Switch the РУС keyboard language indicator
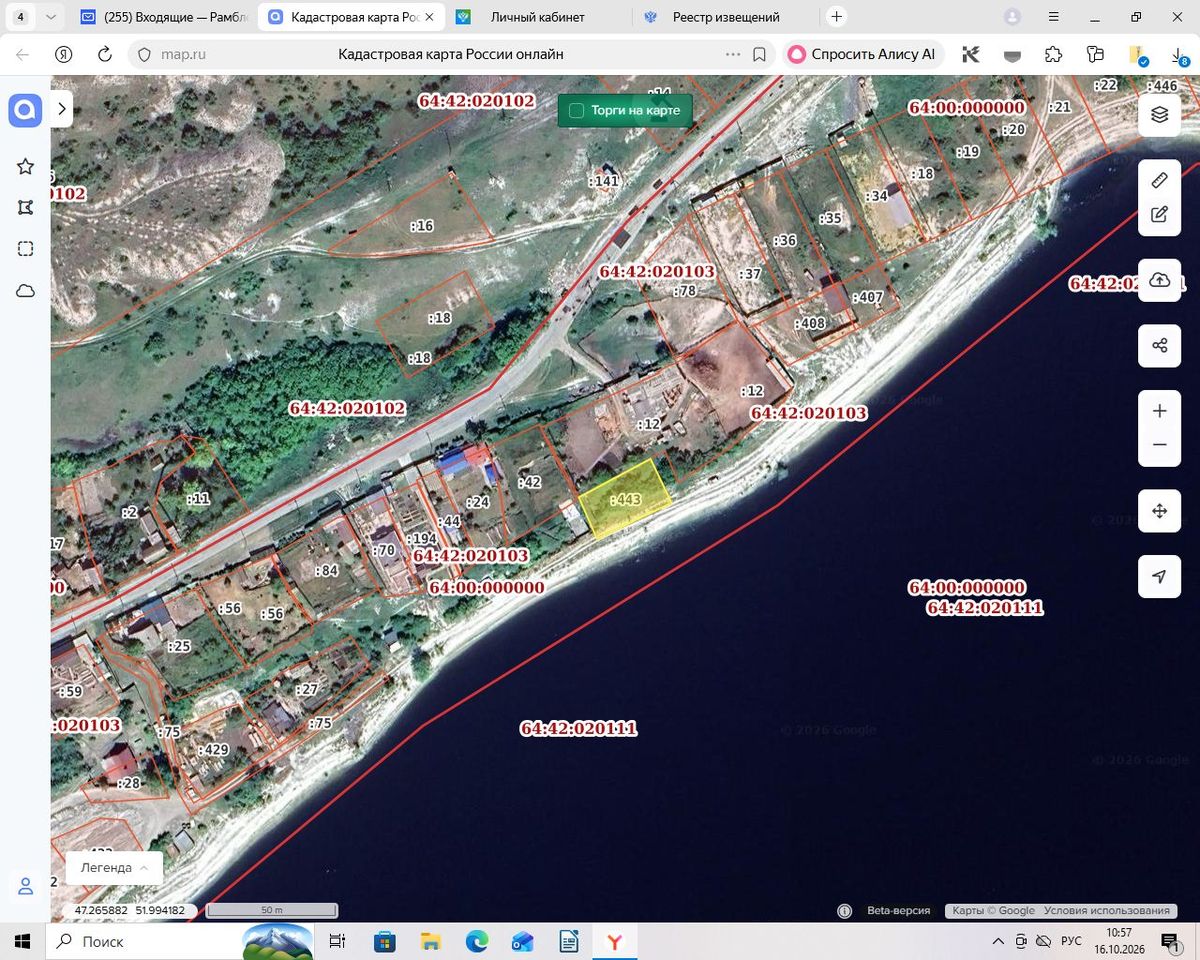This screenshot has width=1200, height=960. (x=1071, y=942)
